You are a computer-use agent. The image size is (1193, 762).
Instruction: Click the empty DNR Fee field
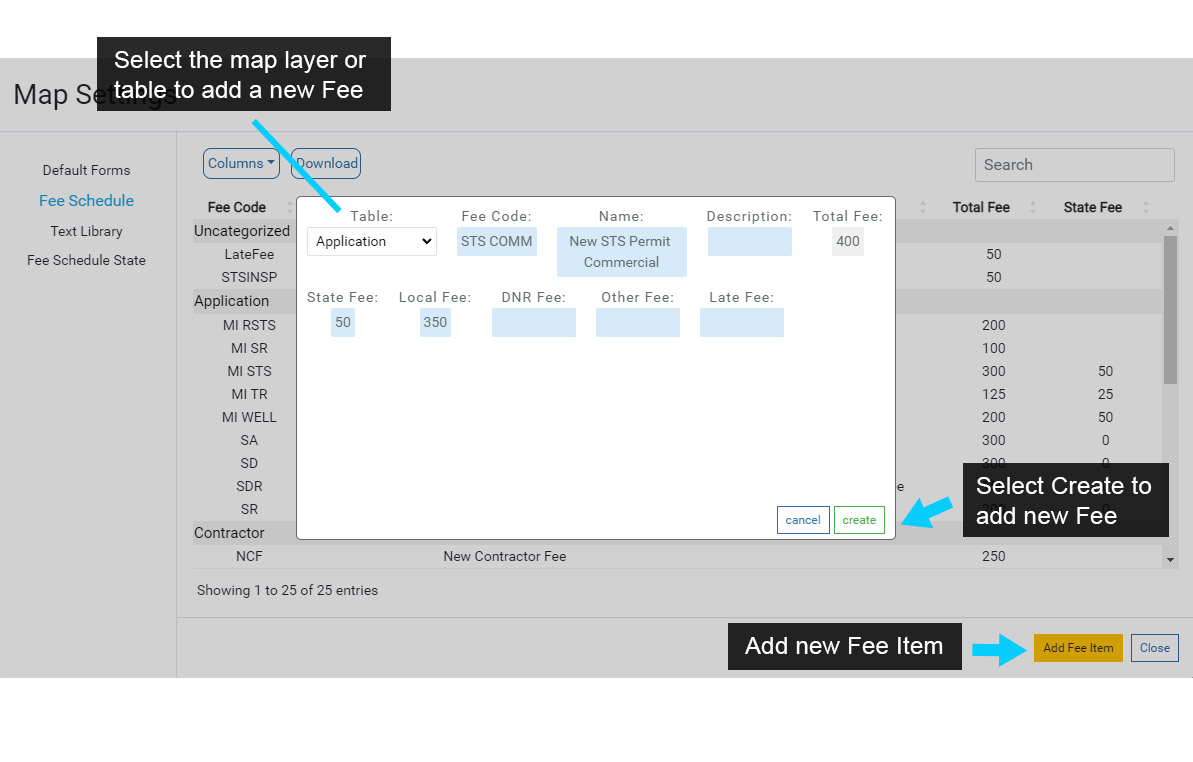533,322
